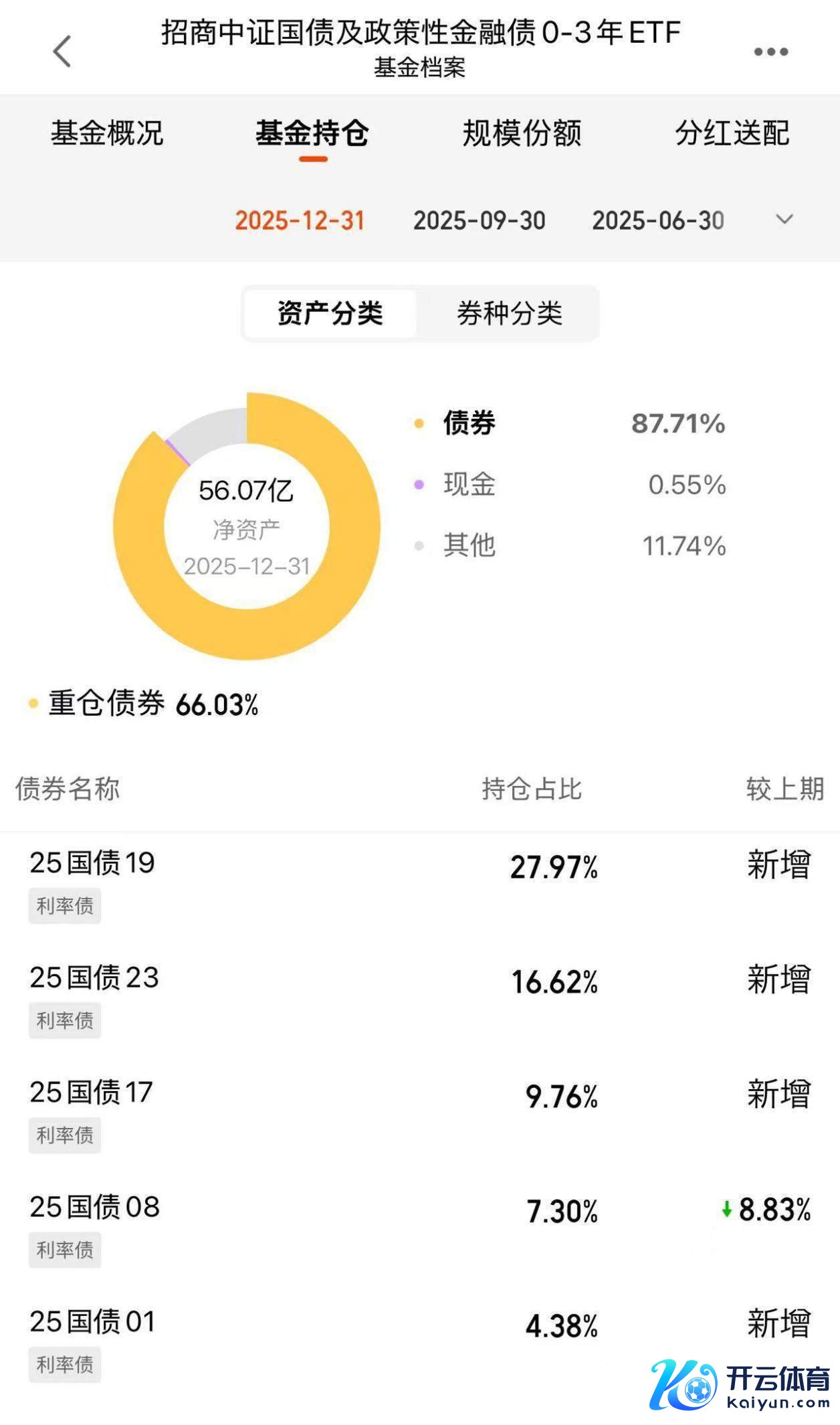Select the 2025-09-30 report date
Viewport: 840px width, 1425px height.
click(479, 221)
